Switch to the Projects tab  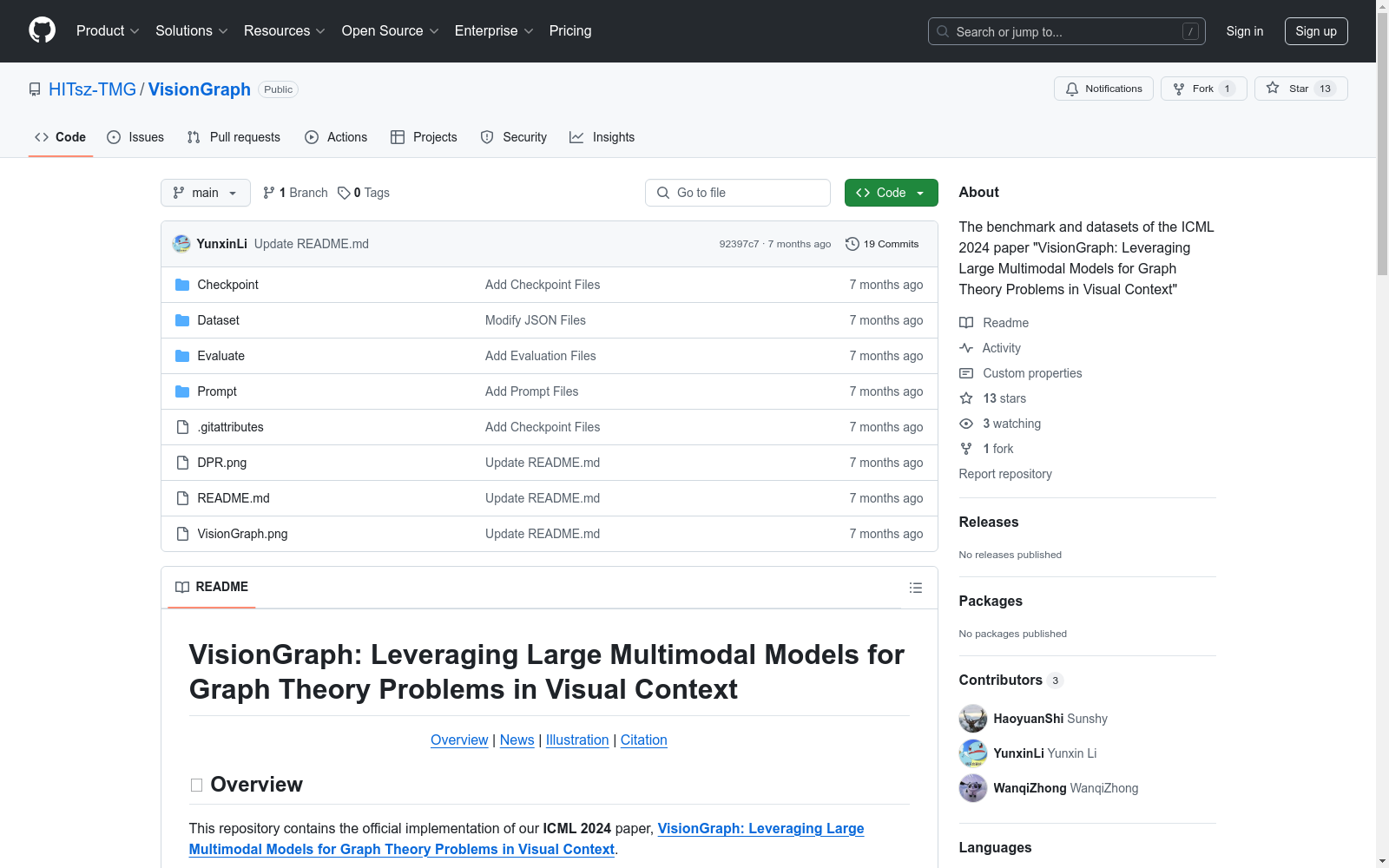(x=424, y=137)
